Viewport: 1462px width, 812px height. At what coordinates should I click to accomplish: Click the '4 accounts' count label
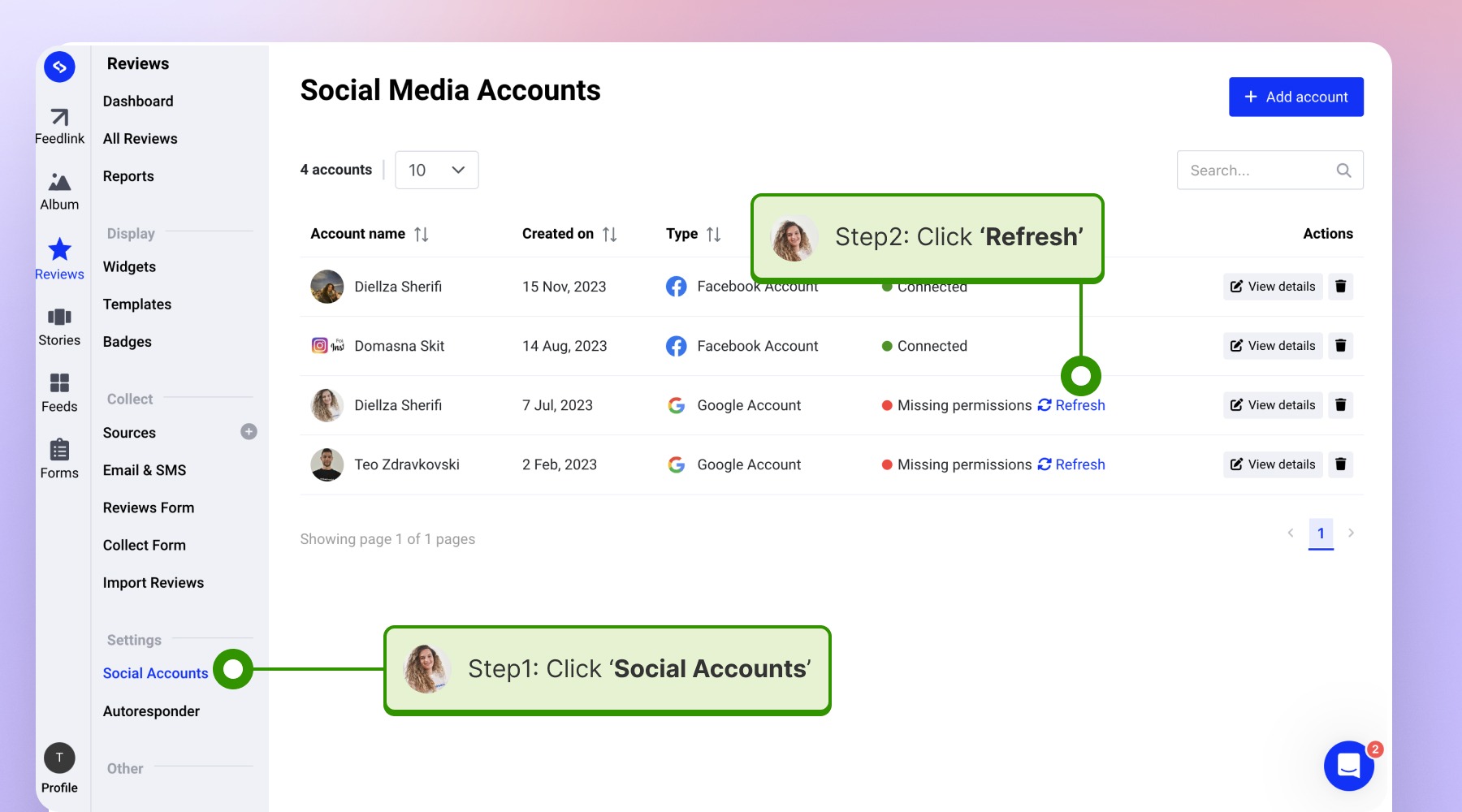(336, 170)
